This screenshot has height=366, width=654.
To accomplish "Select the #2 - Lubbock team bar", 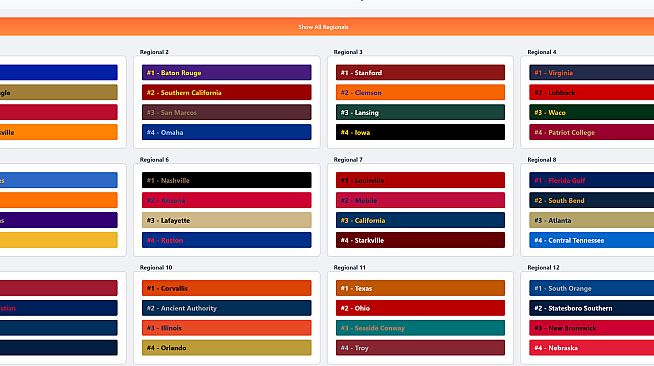I will [591, 93].
